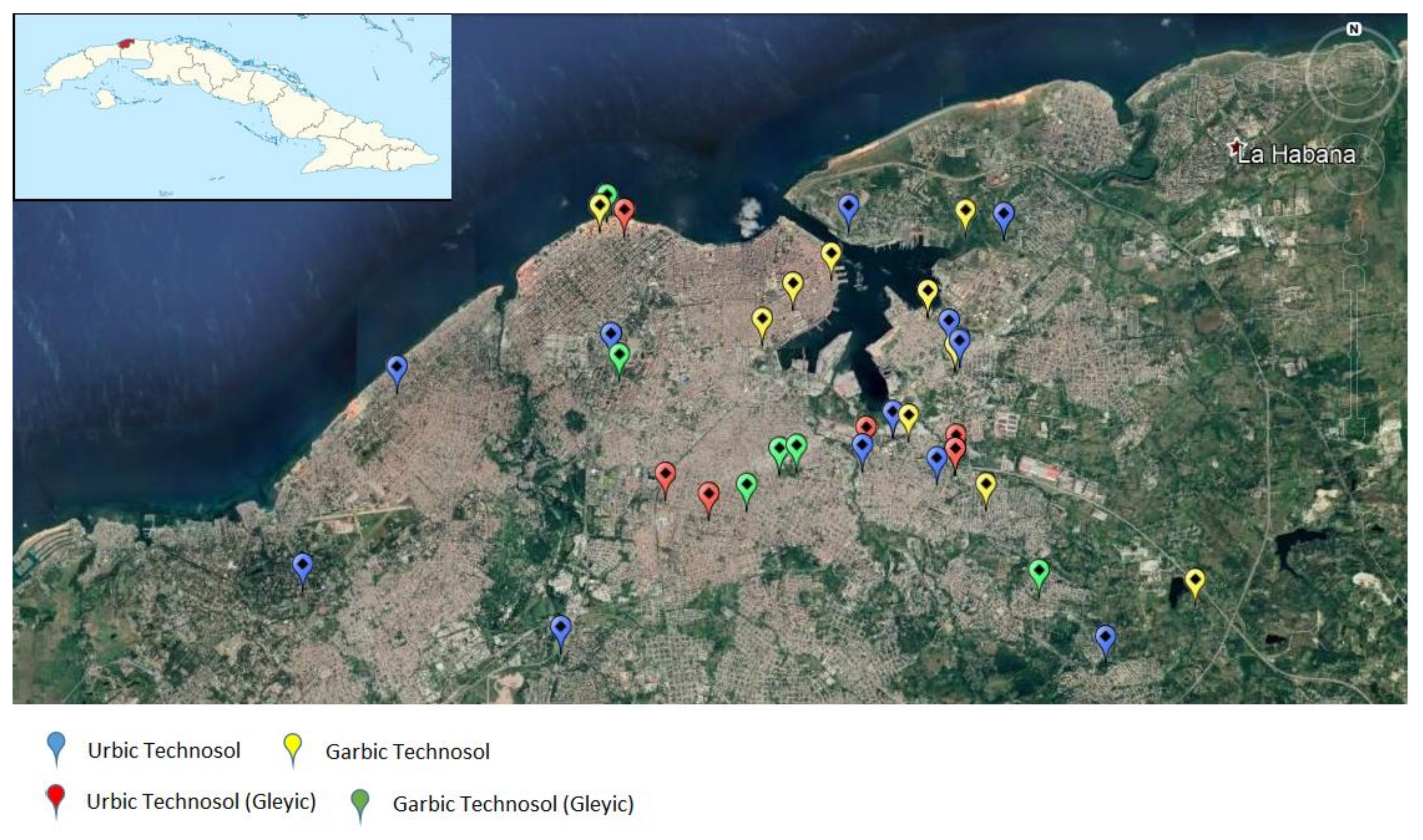Image resolution: width=1423 pixels, height=840 pixels.
Task: Click the Urbic Technosol blue legend marker
Action: click(x=57, y=745)
